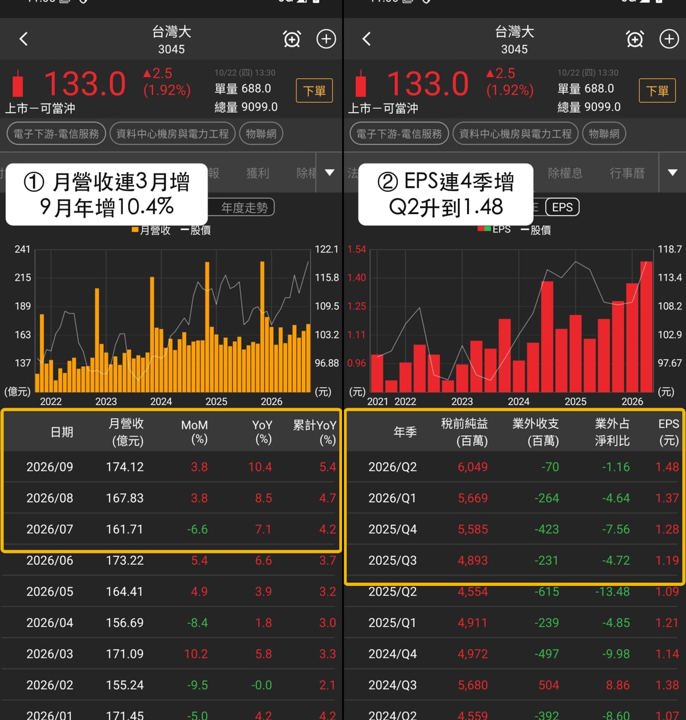
Task: Switch to the 除權息 tab
Action: 565,173
